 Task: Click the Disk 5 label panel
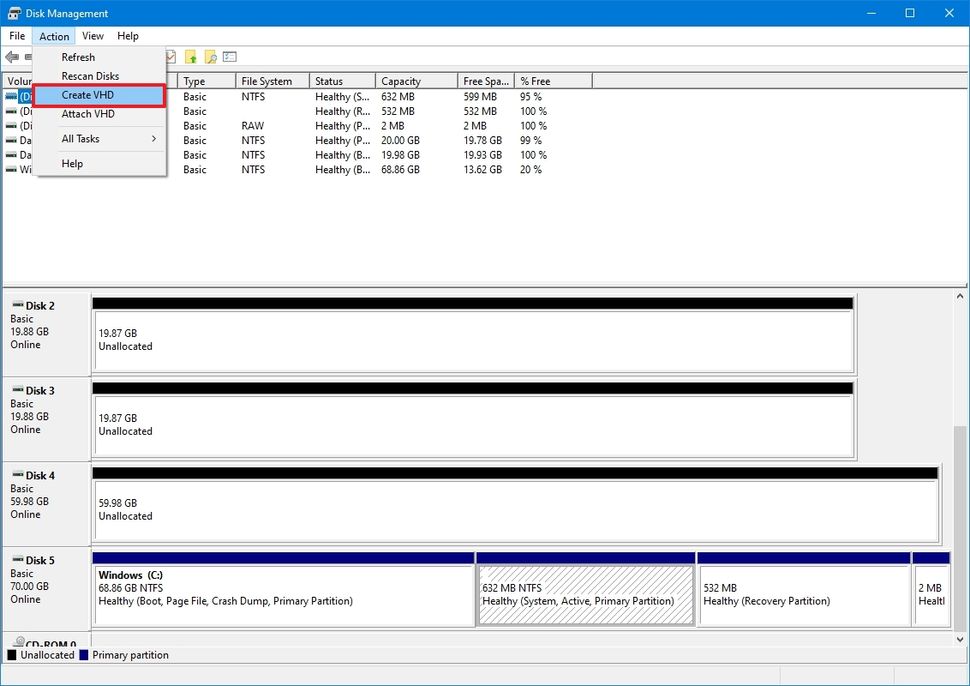pyautogui.click(x=46, y=588)
